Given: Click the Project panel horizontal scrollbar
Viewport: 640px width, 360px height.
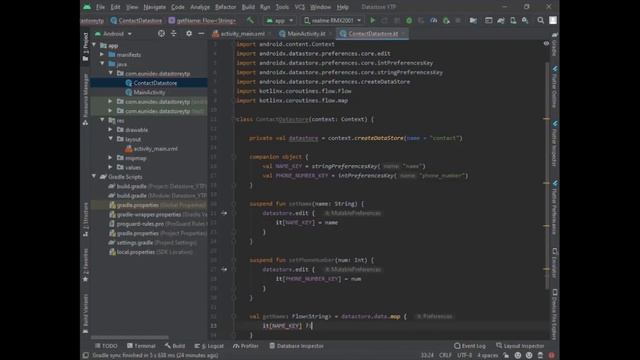Looking at the screenshot, I should pyautogui.click(x=130, y=338).
